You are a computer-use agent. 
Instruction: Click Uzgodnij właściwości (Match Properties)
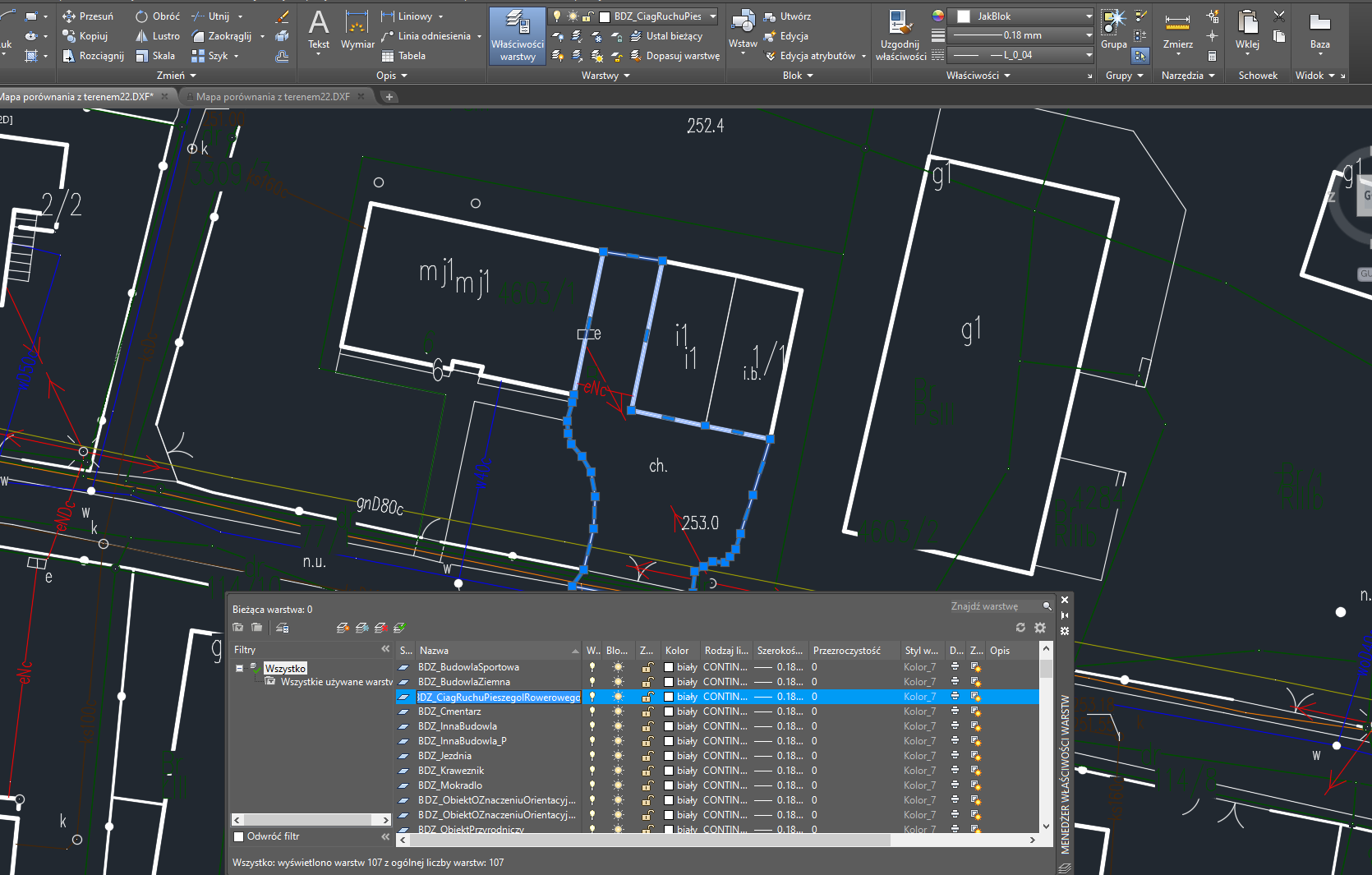click(900, 35)
